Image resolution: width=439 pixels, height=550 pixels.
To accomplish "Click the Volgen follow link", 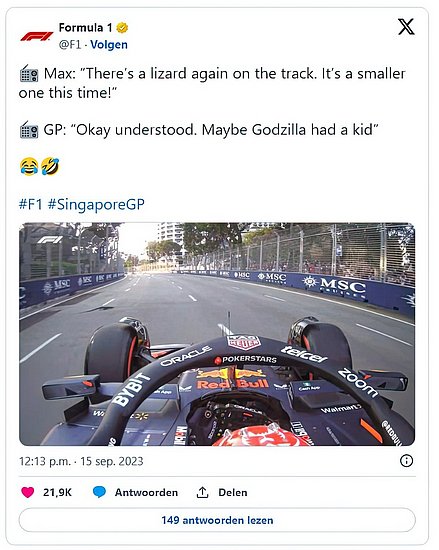I will (109, 45).
